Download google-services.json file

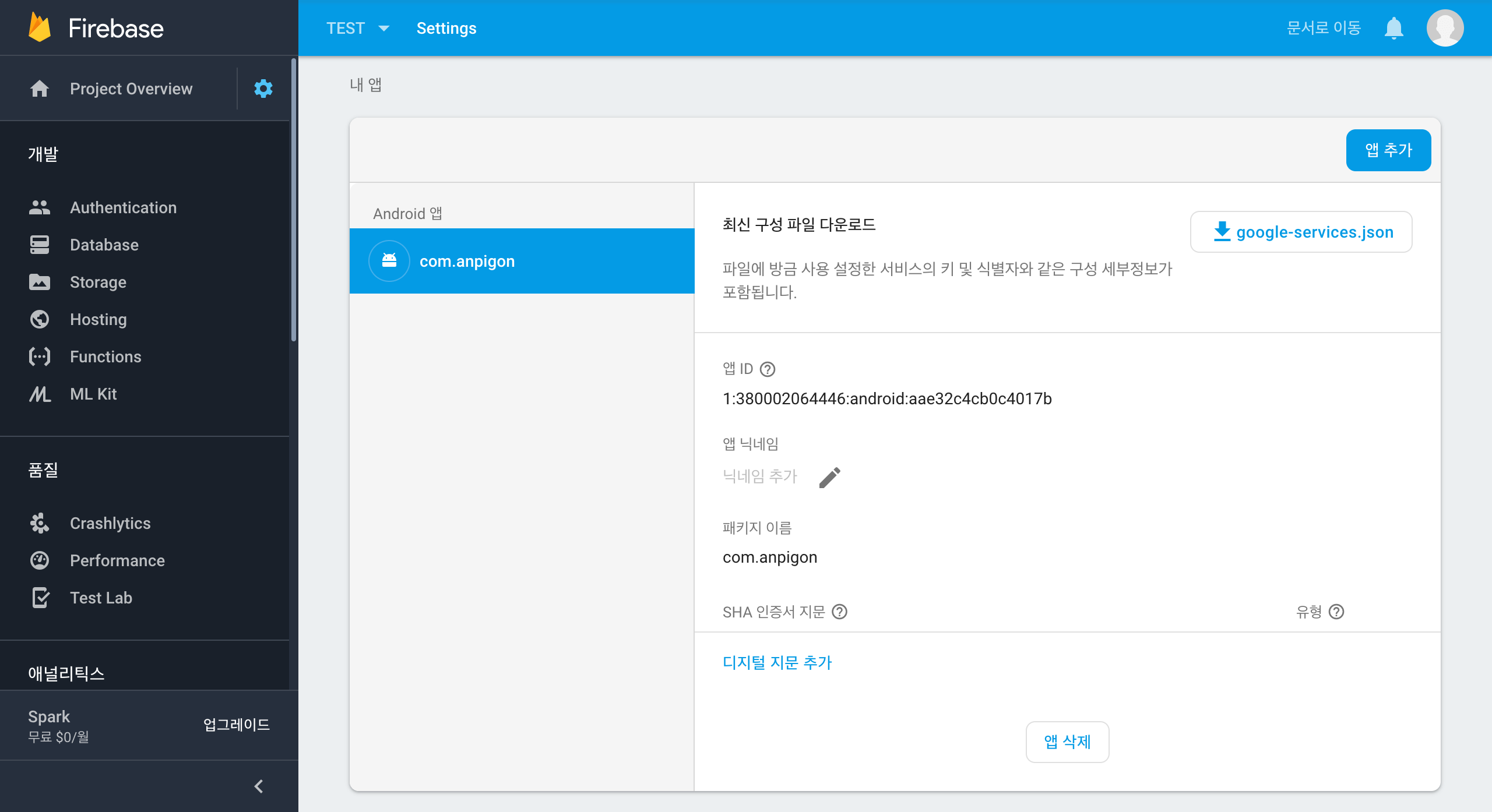point(1301,232)
